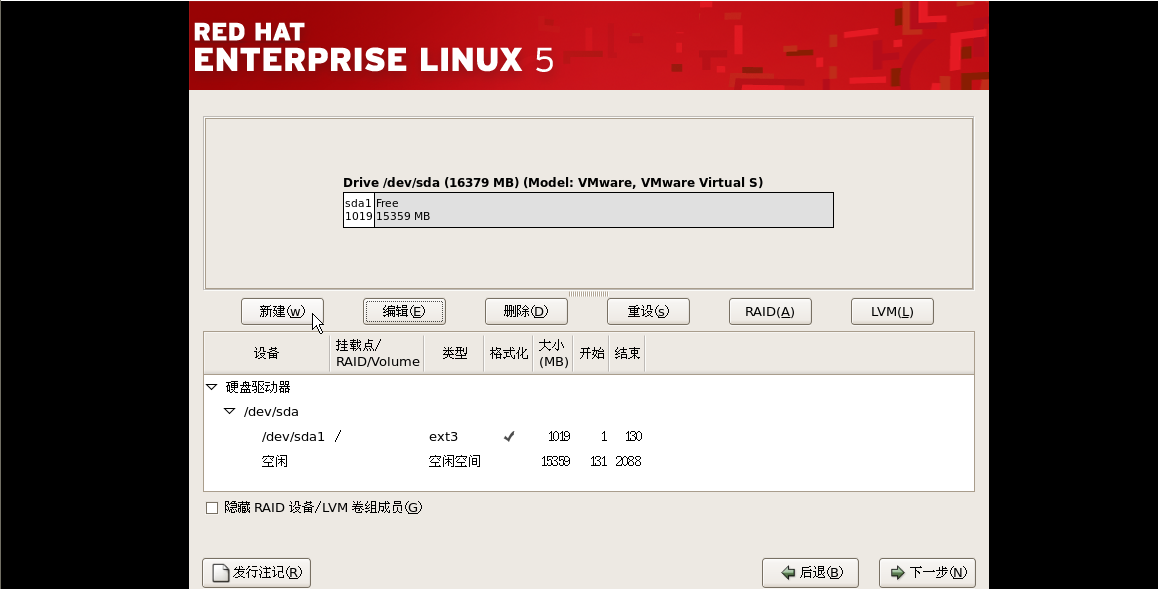Proceed with the 下一步 next button
Screen dimensions: 1158x589
pyautogui.click(x=927, y=573)
